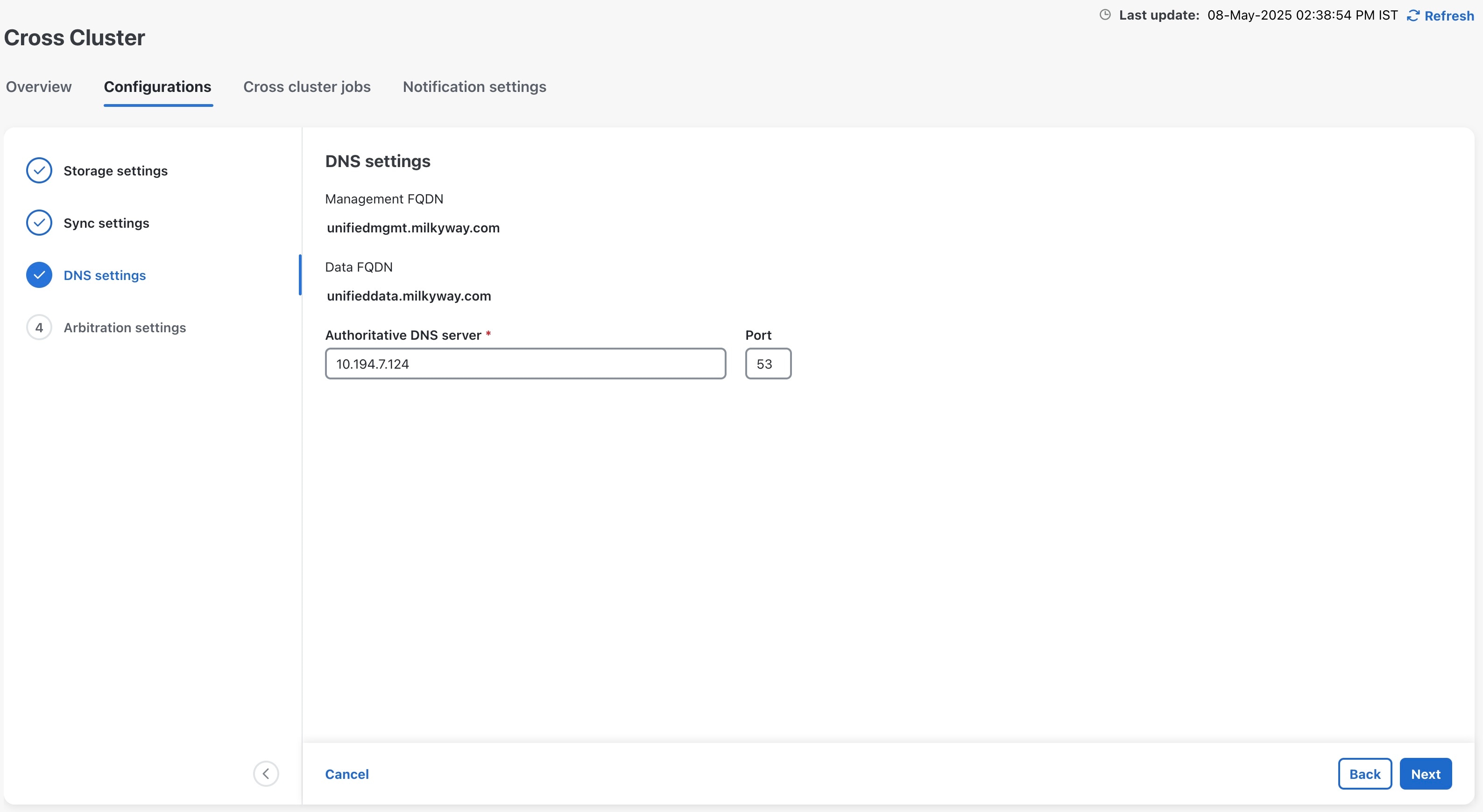Image resolution: width=1483 pixels, height=812 pixels.
Task: Open the Notification settings tab
Action: click(x=474, y=87)
